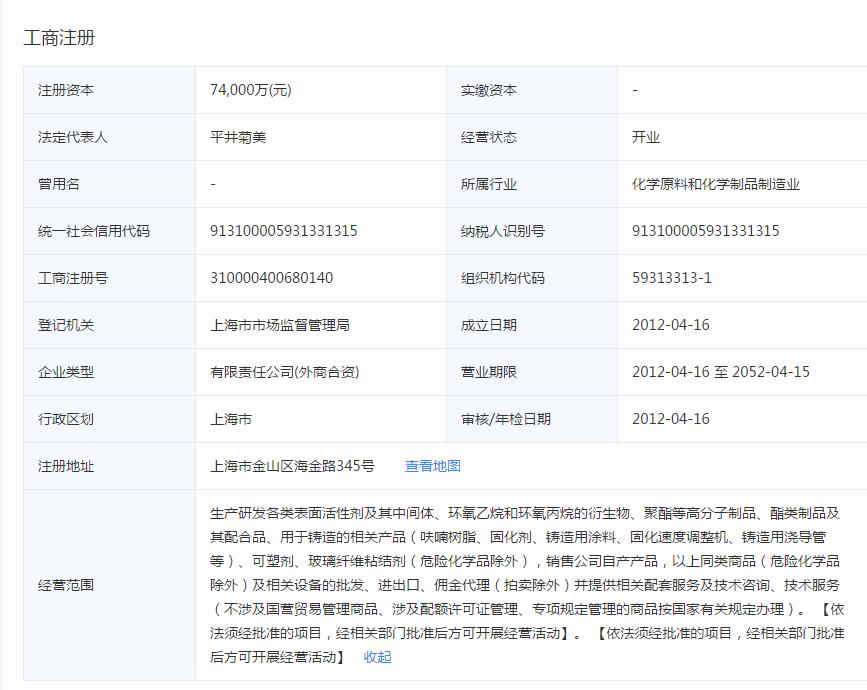The width and height of the screenshot is (867, 690).
Task: Collapse business scope with 收起 link
Action: click(377, 657)
